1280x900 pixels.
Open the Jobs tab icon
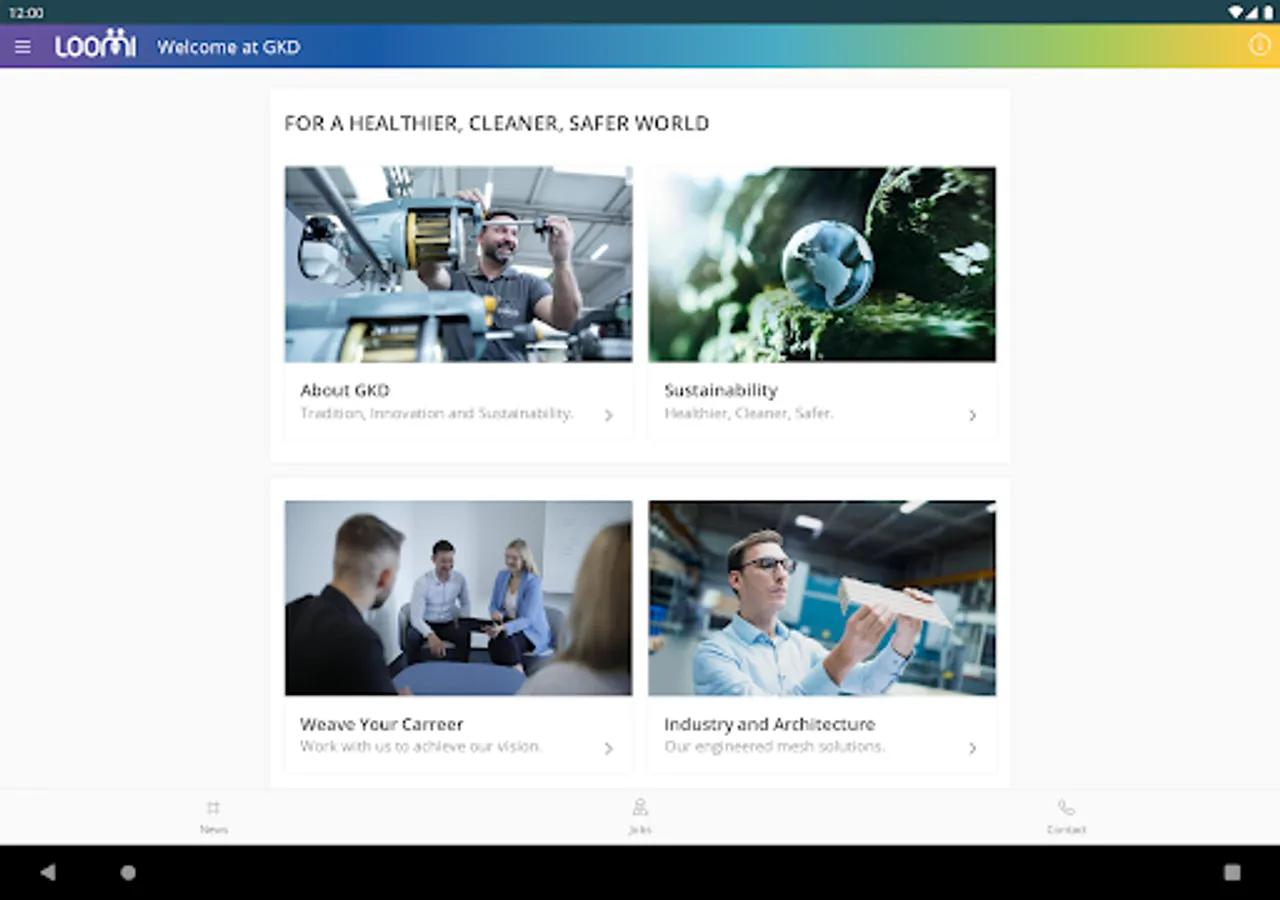[x=640, y=807]
